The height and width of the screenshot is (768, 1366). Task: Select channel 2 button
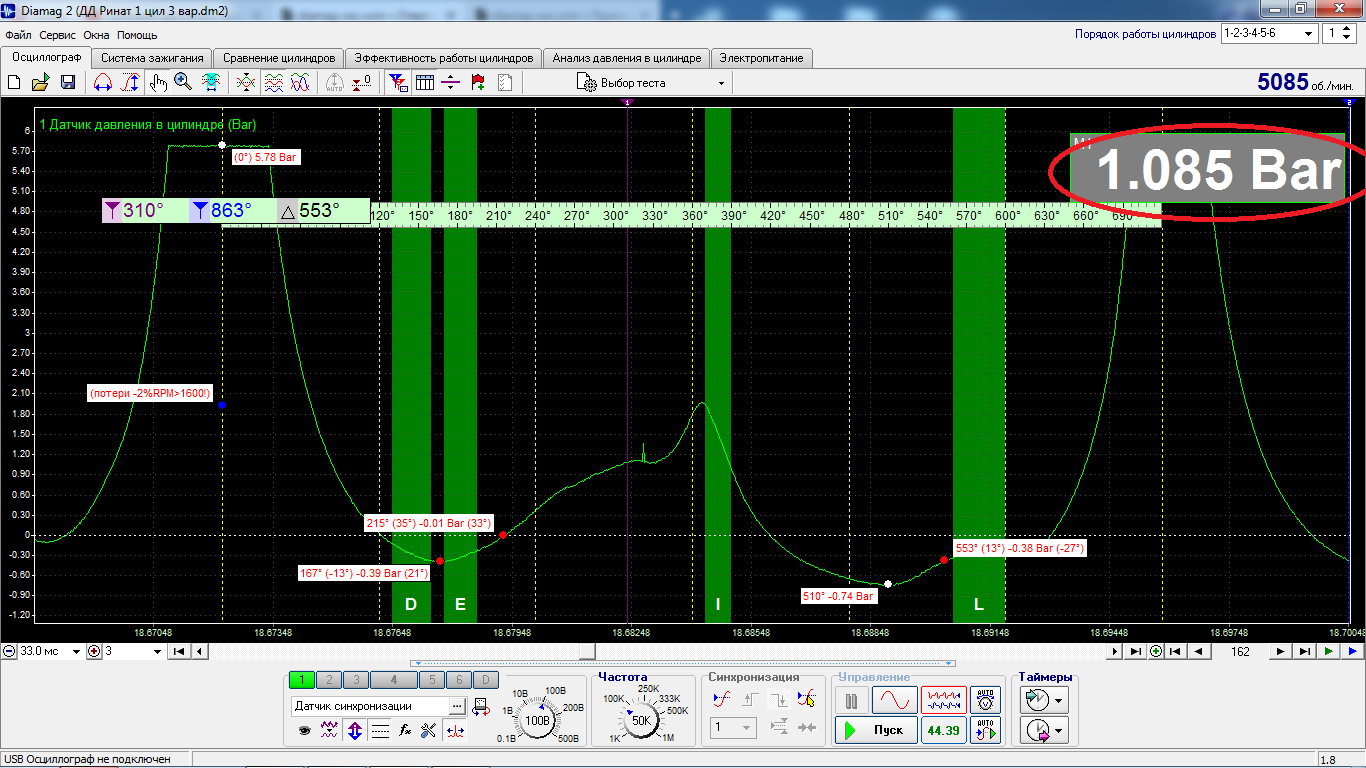point(329,680)
